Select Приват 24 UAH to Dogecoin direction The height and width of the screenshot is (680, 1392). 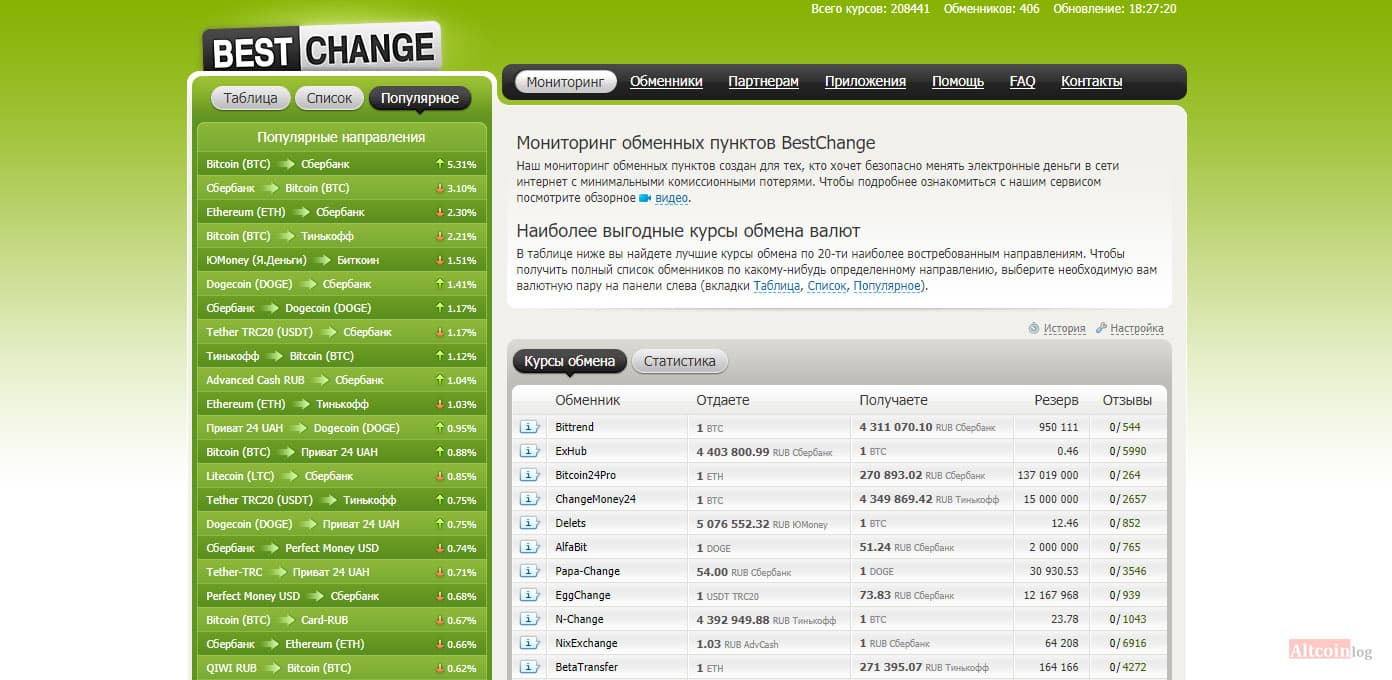341,427
